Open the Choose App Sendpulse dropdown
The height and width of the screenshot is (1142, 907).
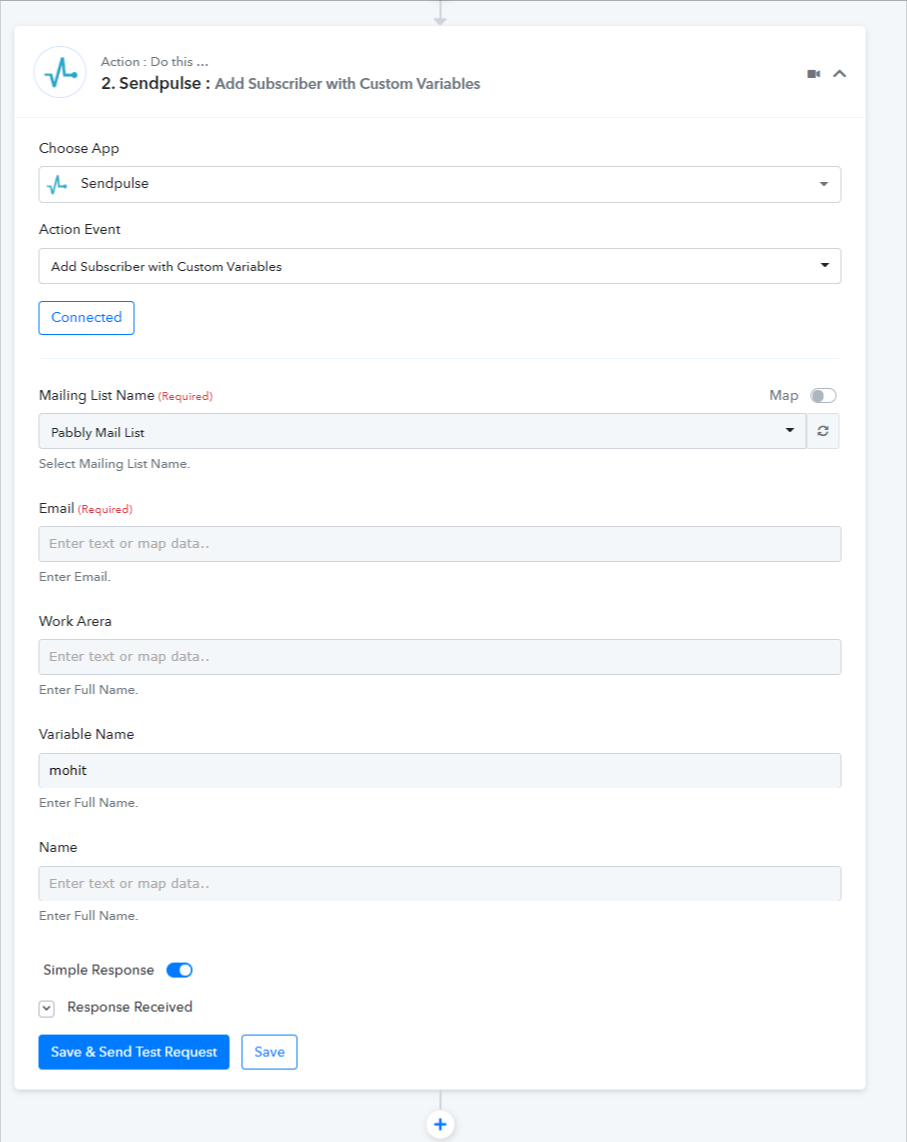(439, 184)
